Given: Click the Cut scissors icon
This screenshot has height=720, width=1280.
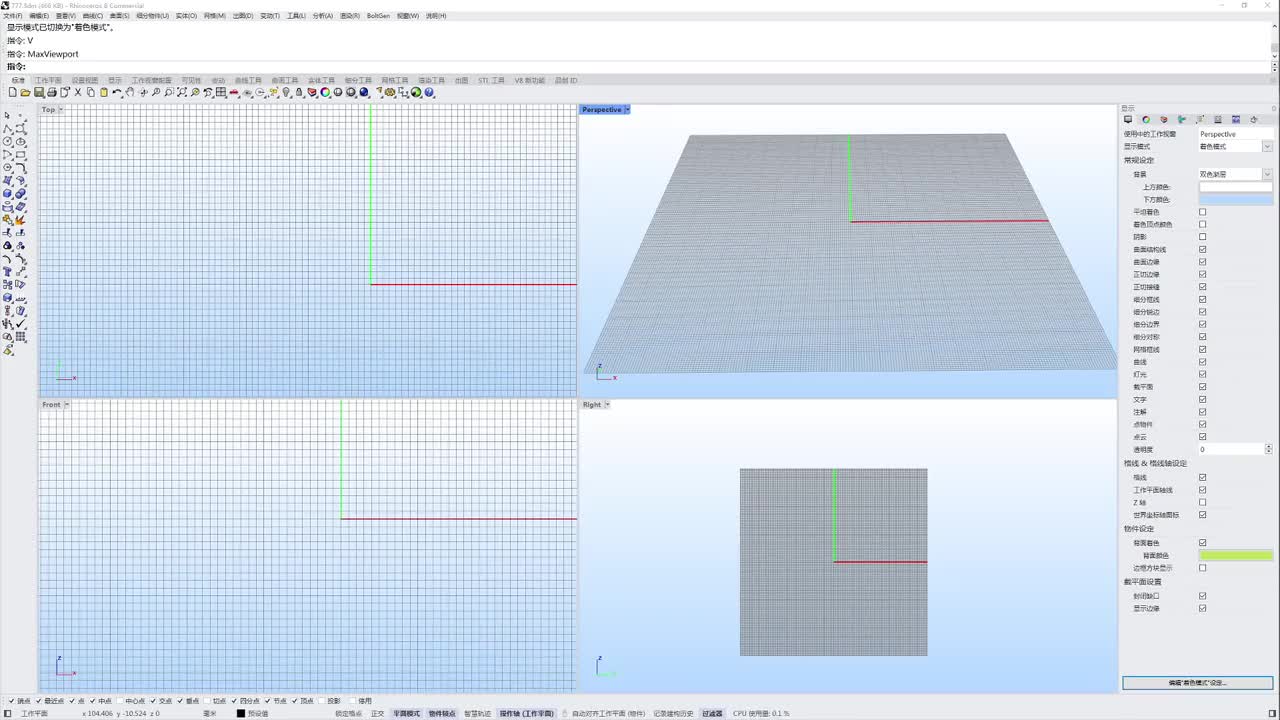Looking at the screenshot, I should coord(78,92).
